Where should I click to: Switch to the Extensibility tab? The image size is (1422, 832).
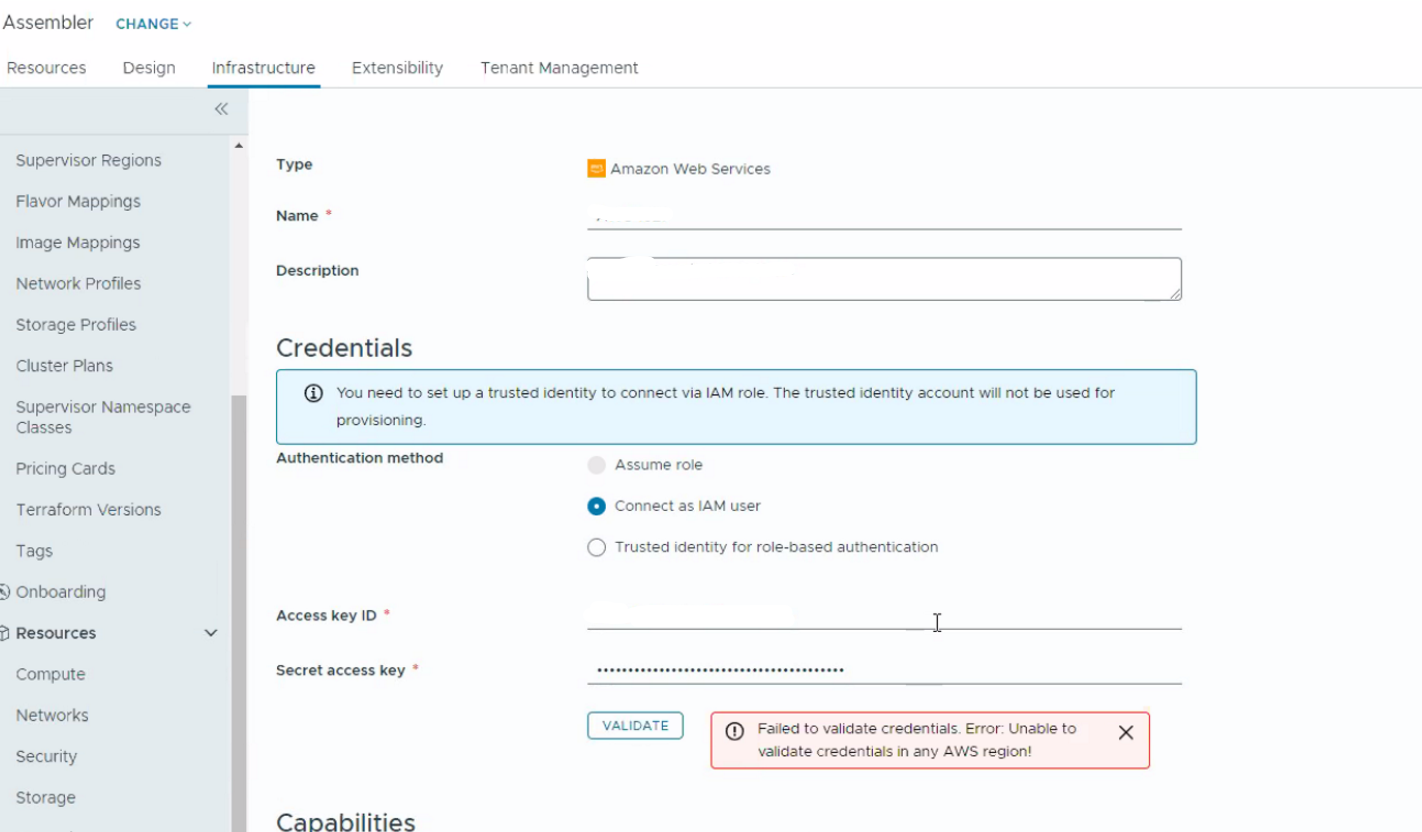click(397, 68)
